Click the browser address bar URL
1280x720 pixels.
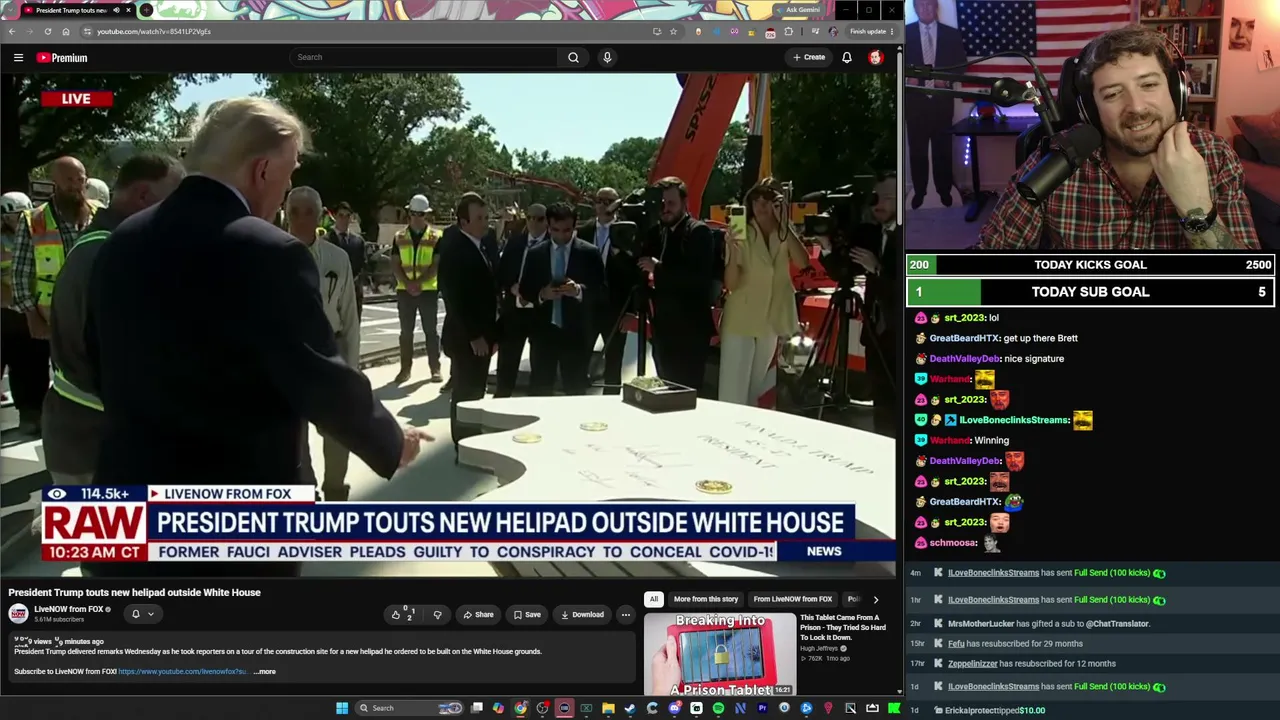(x=154, y=31)
